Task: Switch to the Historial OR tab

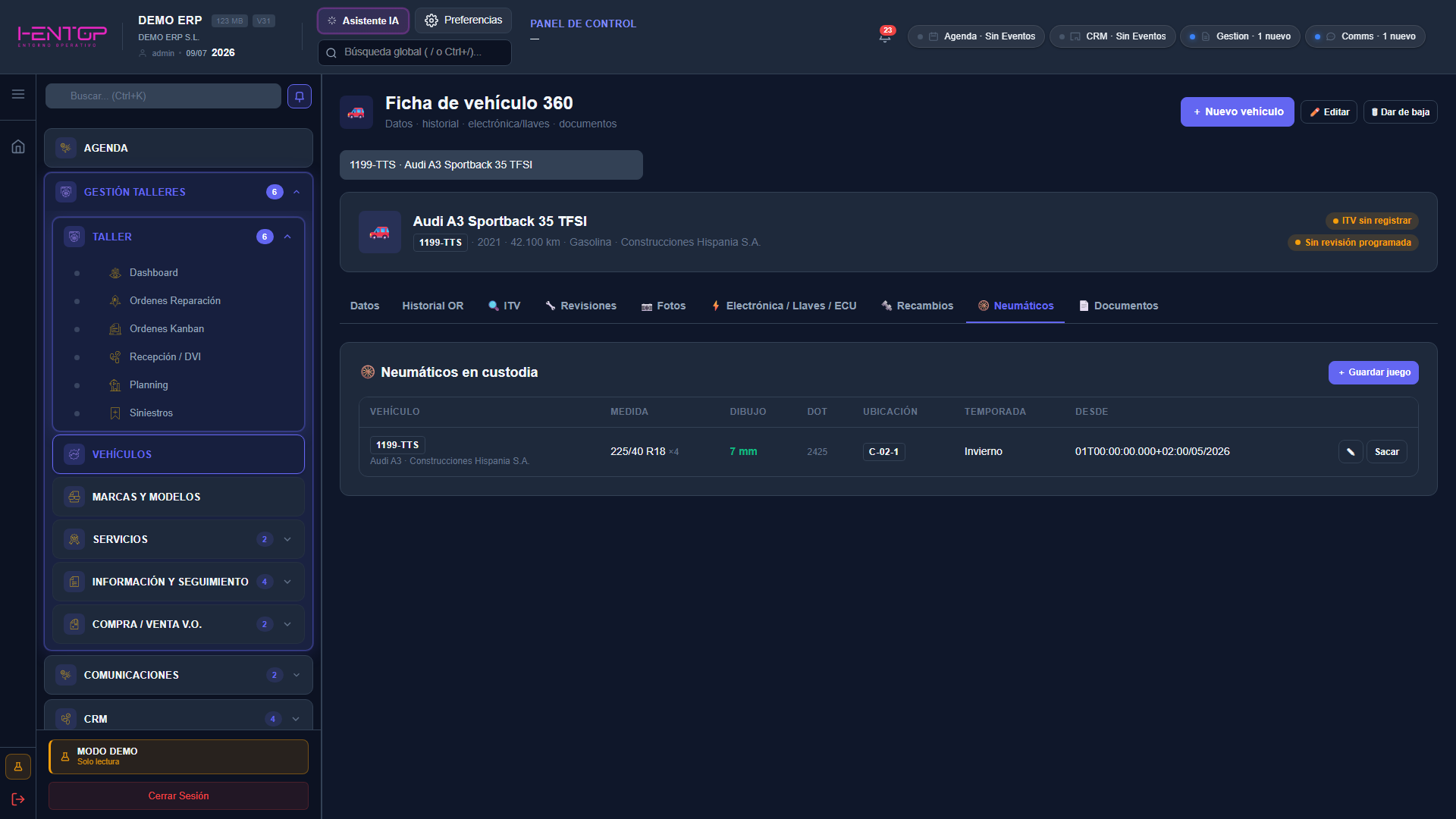Action: 433,306
